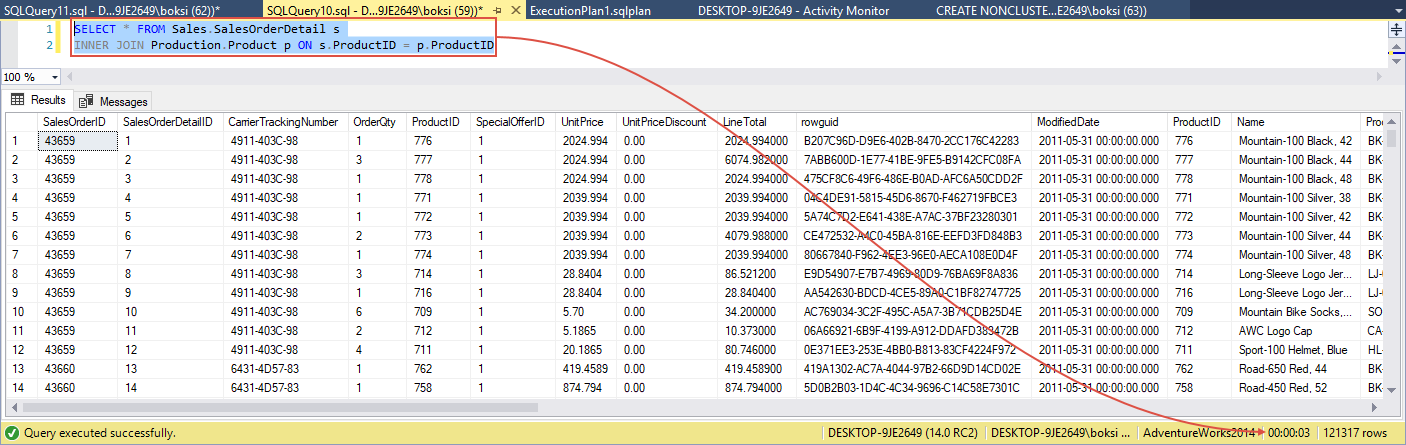Click LineTotal cell '34.200000'
This screenshot has width=1406, height=445.
757,311
